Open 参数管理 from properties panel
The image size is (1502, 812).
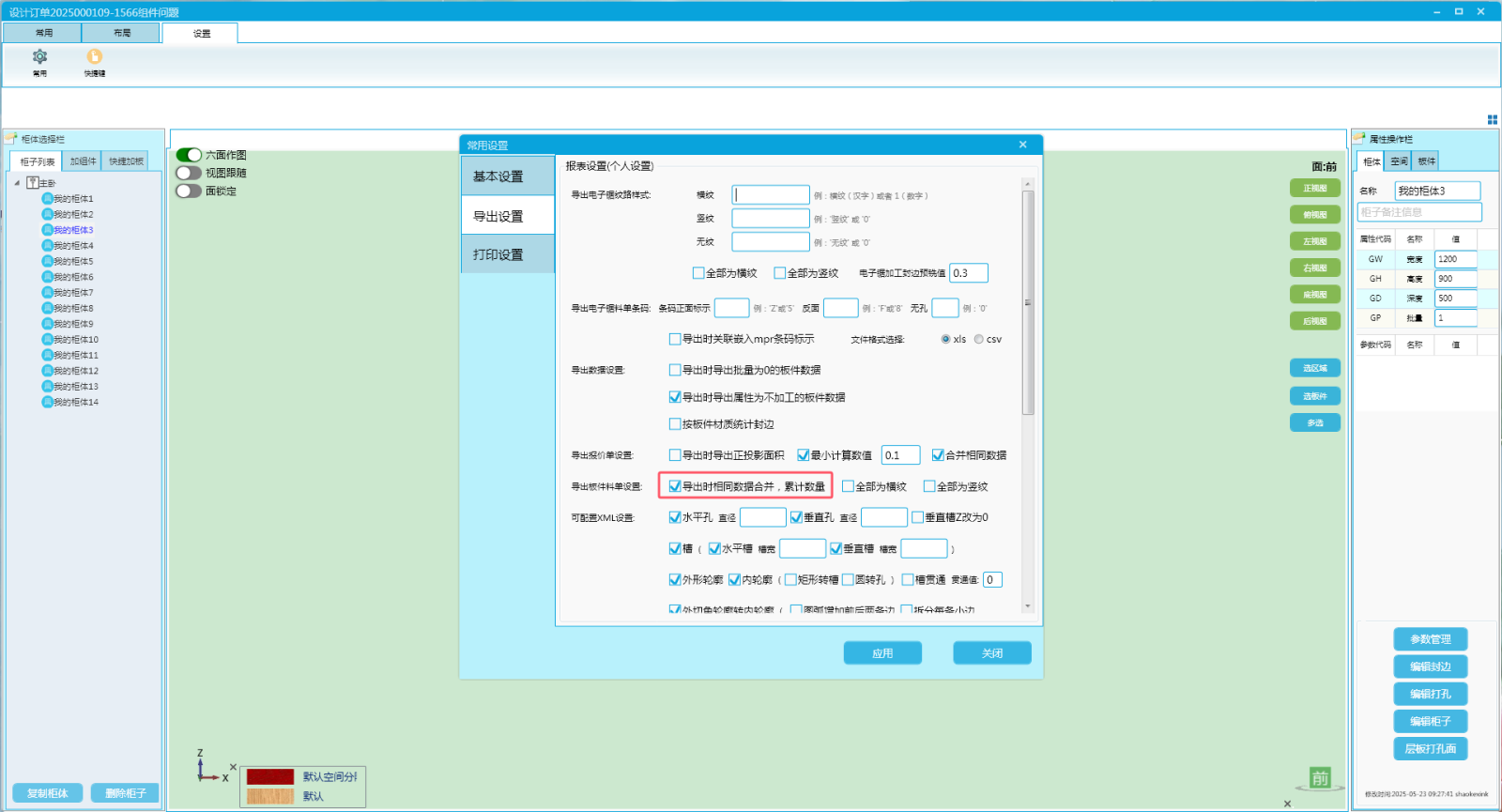(x=1431, y=639)
